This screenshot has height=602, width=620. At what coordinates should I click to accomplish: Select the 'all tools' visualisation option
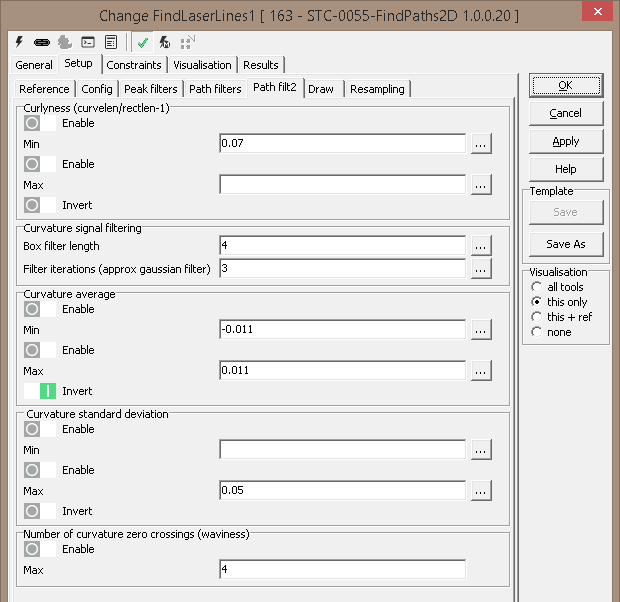tap(537, 287)
